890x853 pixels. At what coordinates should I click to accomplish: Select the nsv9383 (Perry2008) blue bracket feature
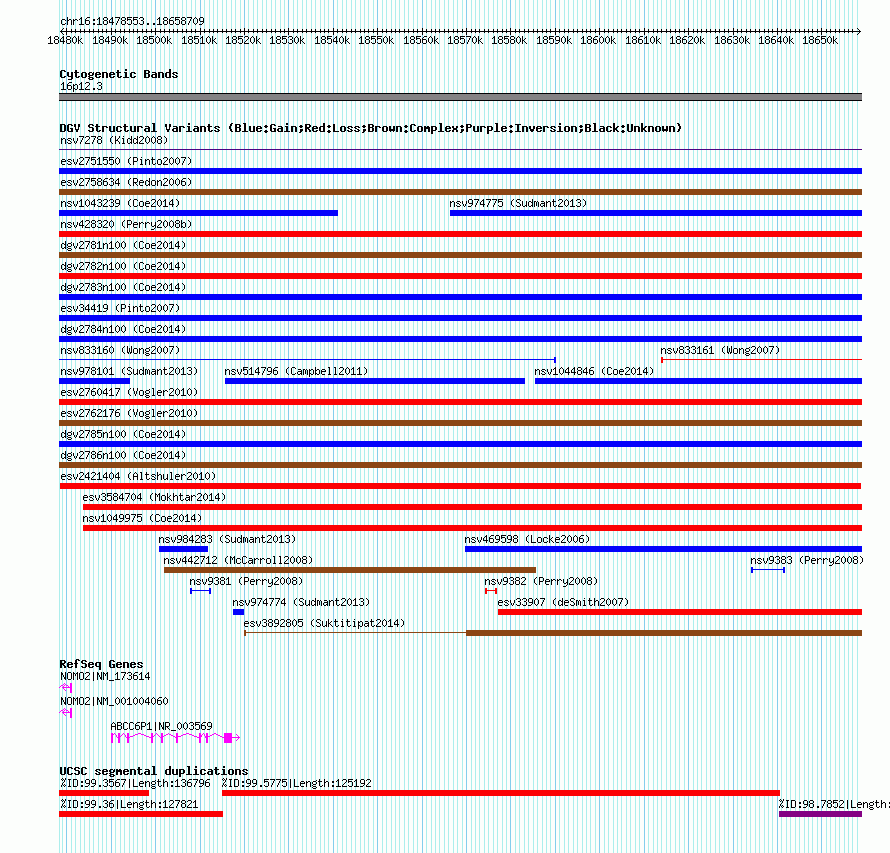[768, 570]
